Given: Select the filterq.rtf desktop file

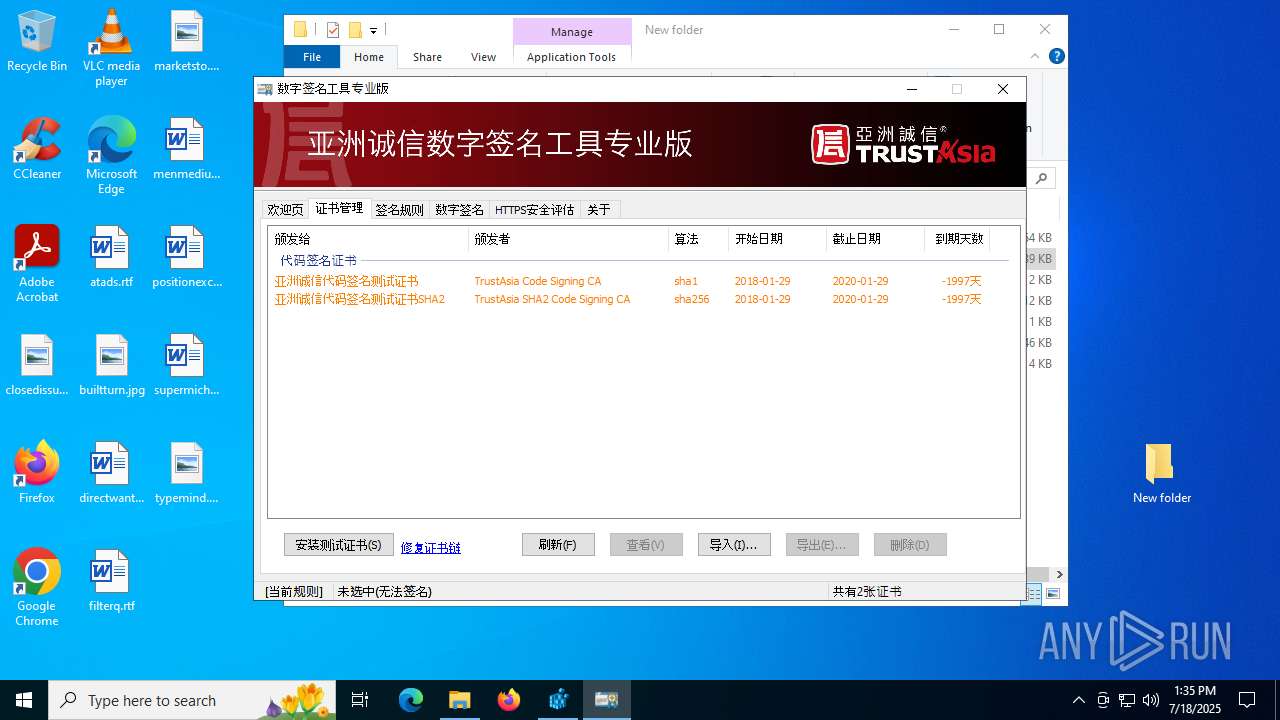Looking at the screenshot, I should click(111, 581).
